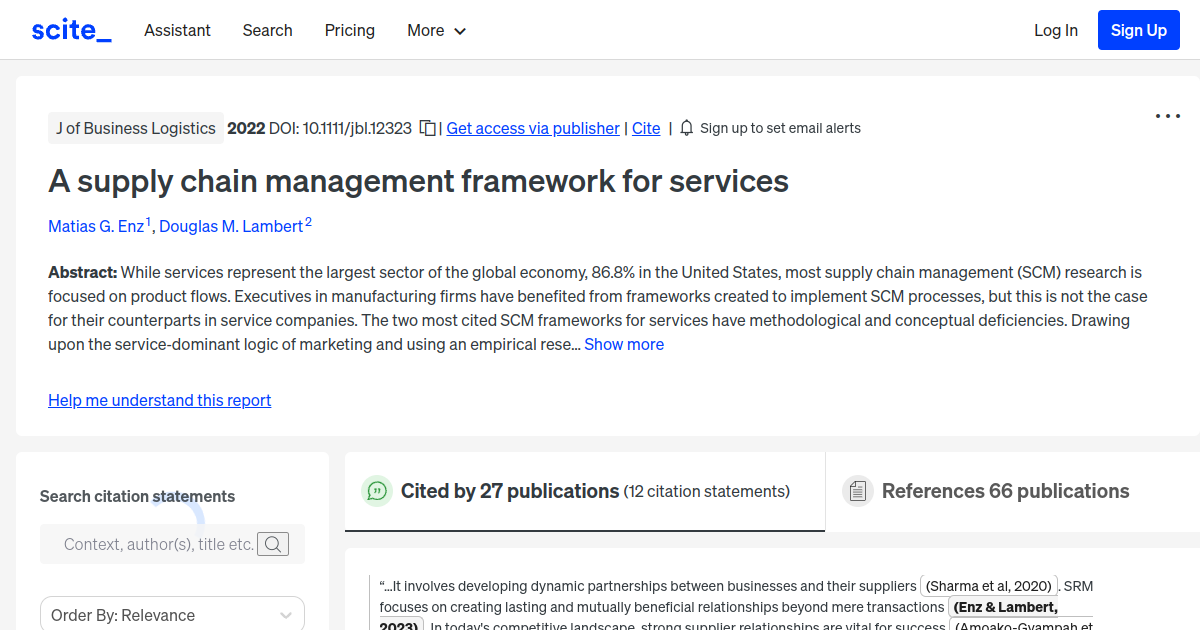Open Help me understand this report
The height and width of the screenshot is (630, 1200).
(x=159, y=400)
